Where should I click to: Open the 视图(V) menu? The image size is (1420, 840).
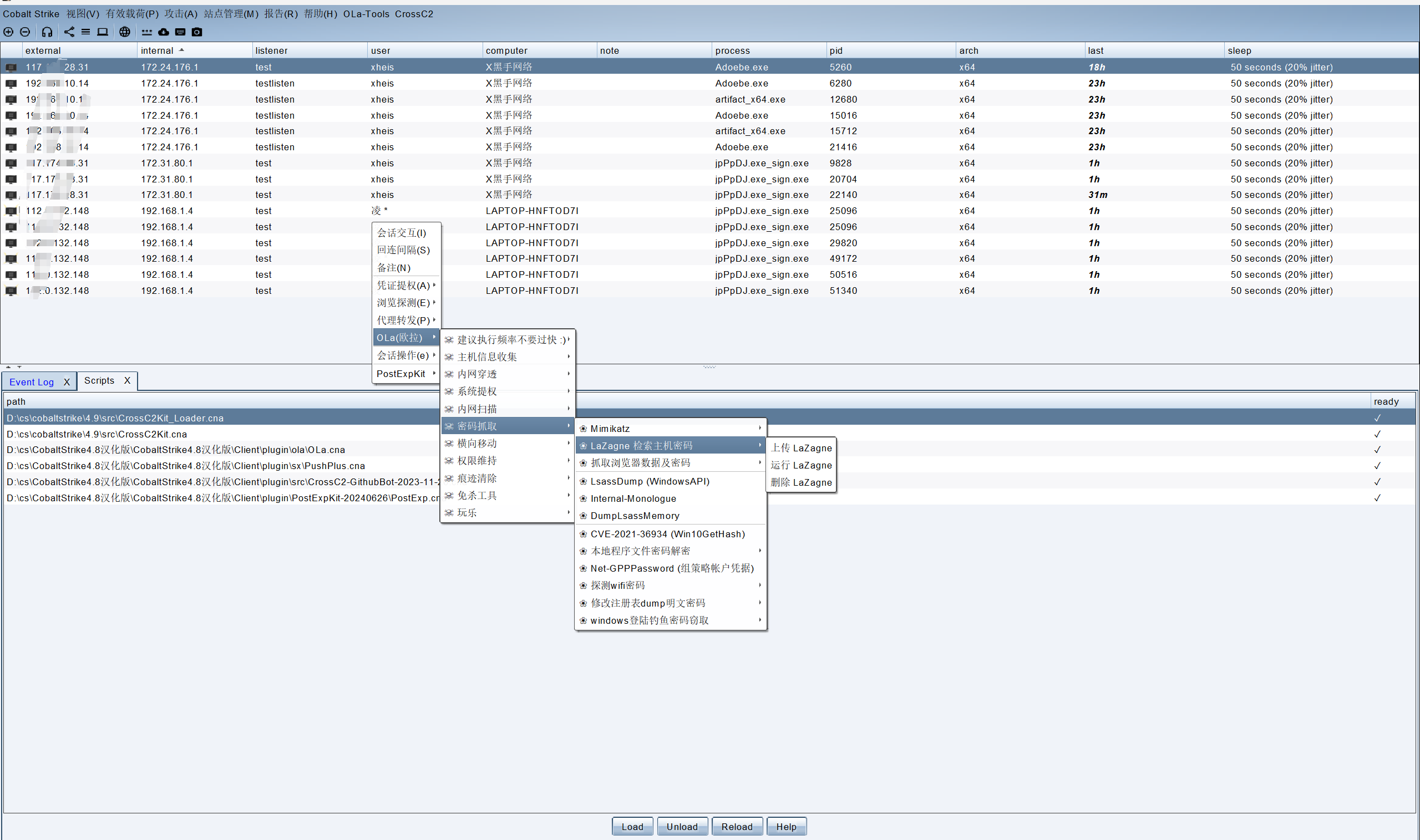click(83, 14)
